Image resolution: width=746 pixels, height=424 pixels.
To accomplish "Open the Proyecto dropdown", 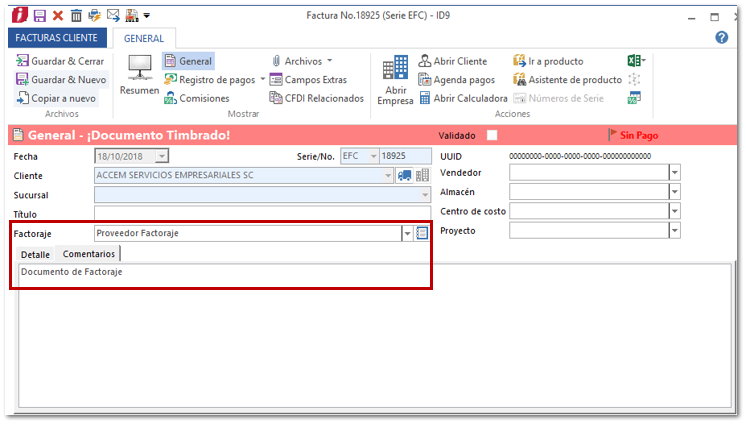I will (674, 231).
